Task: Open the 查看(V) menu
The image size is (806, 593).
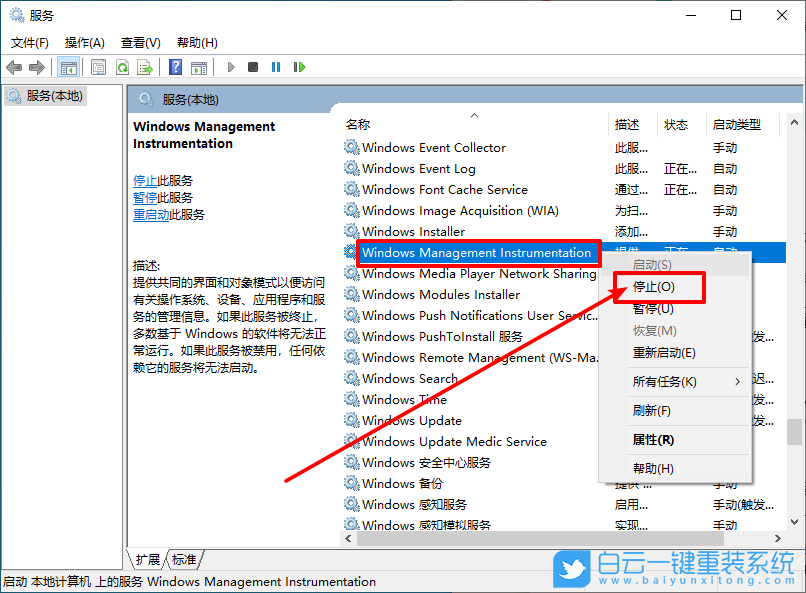Action: click(139, 42)
